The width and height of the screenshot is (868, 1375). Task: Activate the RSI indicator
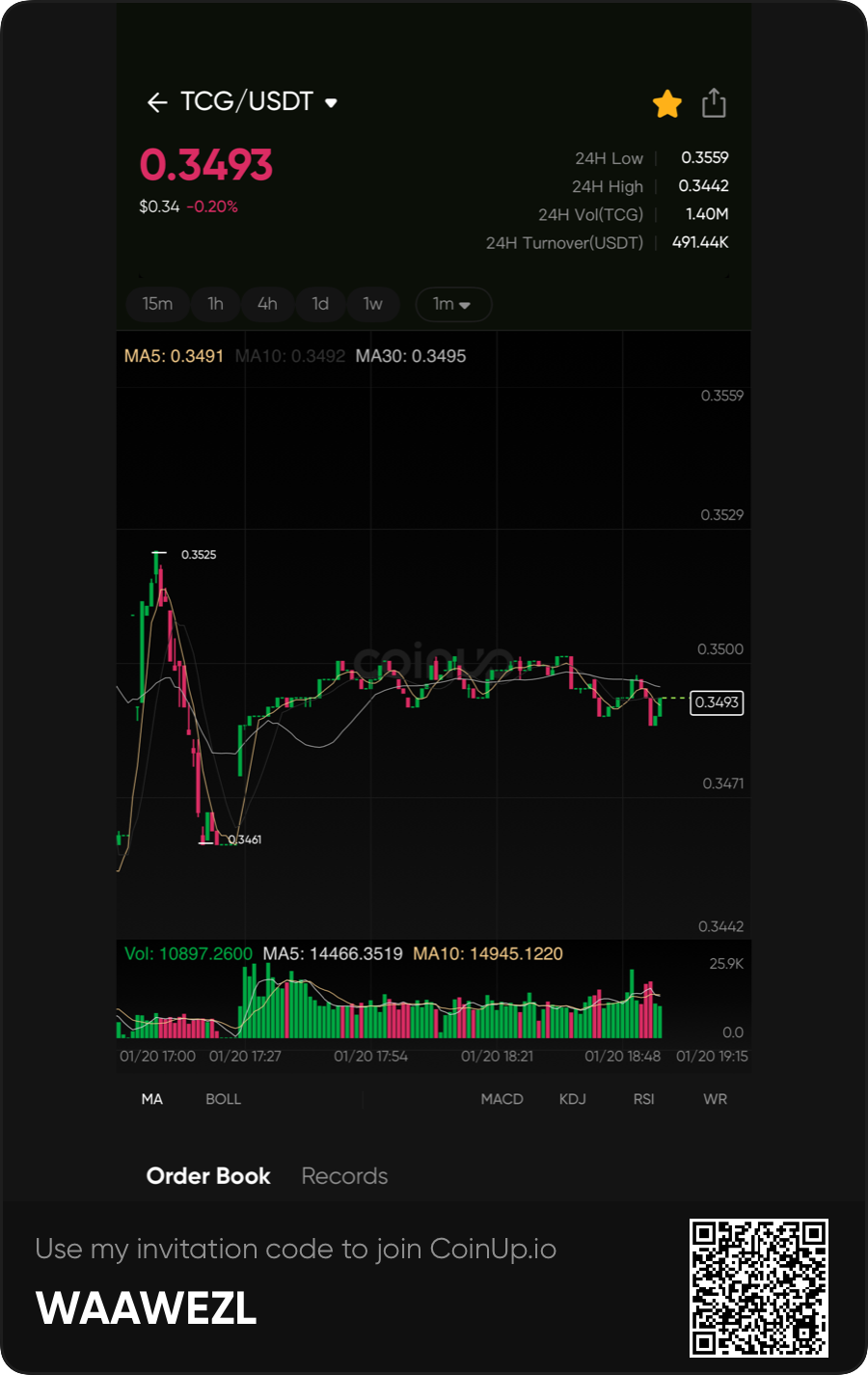coord(643,1099)
